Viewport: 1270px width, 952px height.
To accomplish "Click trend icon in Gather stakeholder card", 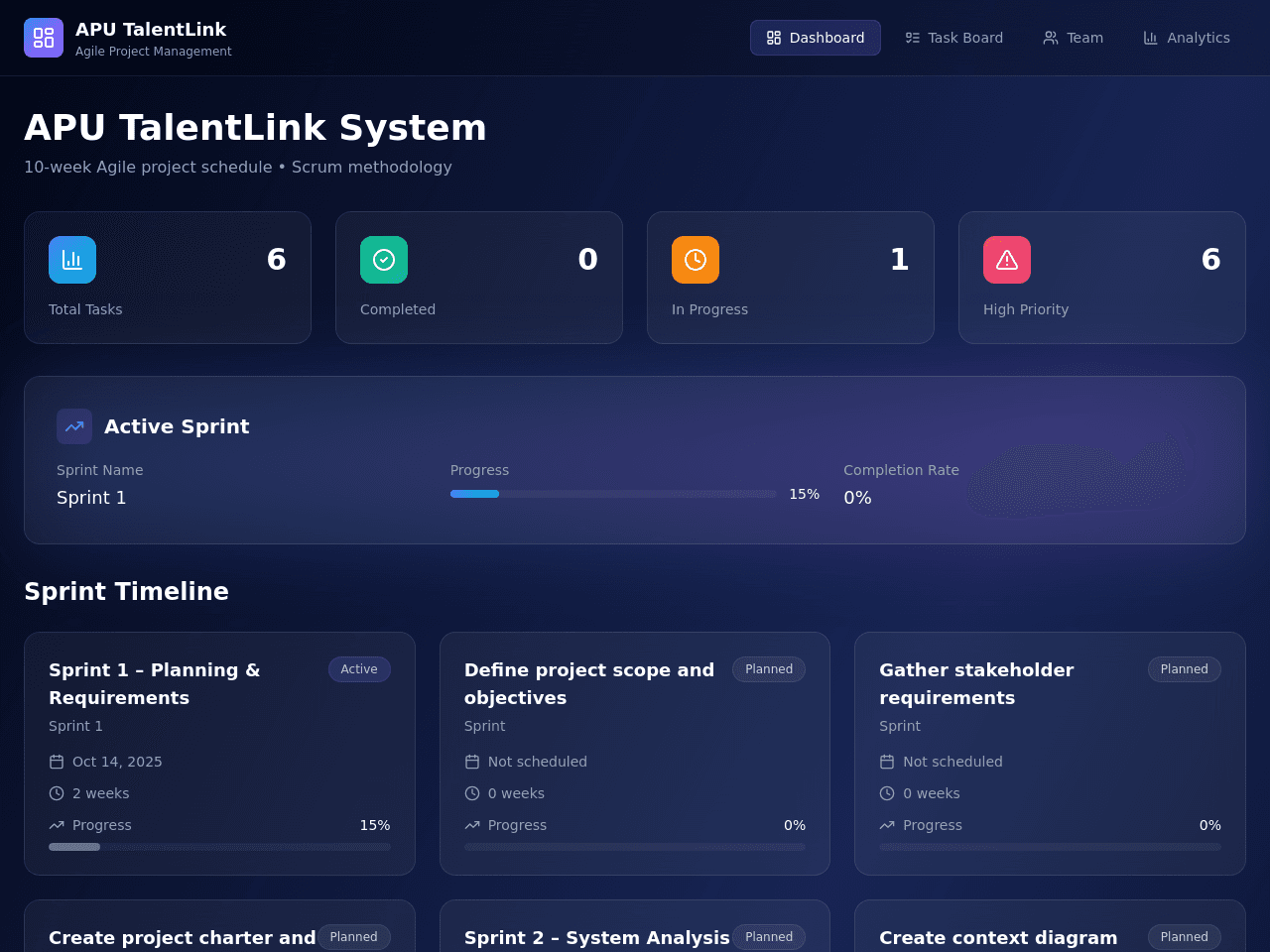I will pos(887,825).
